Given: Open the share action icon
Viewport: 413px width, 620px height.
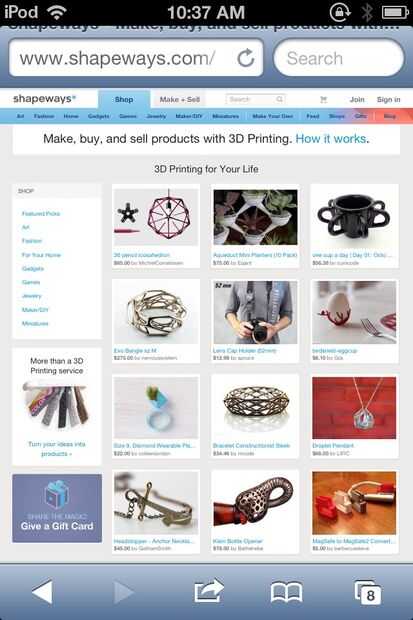Looking at the screenshot, I should [x=209, y=591].
